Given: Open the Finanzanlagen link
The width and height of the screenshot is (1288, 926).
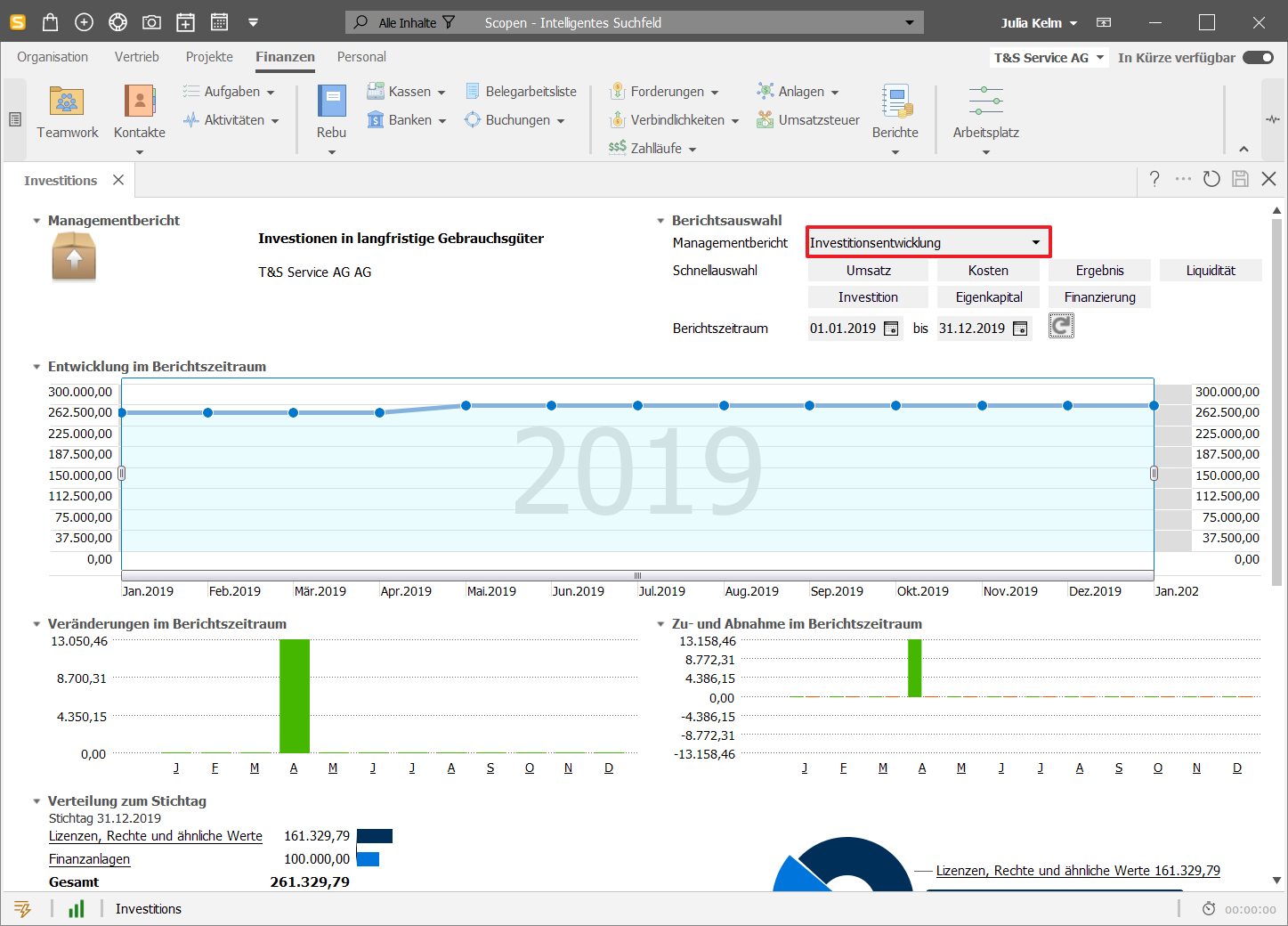Looking at the screenshot, I should (89, 859).
